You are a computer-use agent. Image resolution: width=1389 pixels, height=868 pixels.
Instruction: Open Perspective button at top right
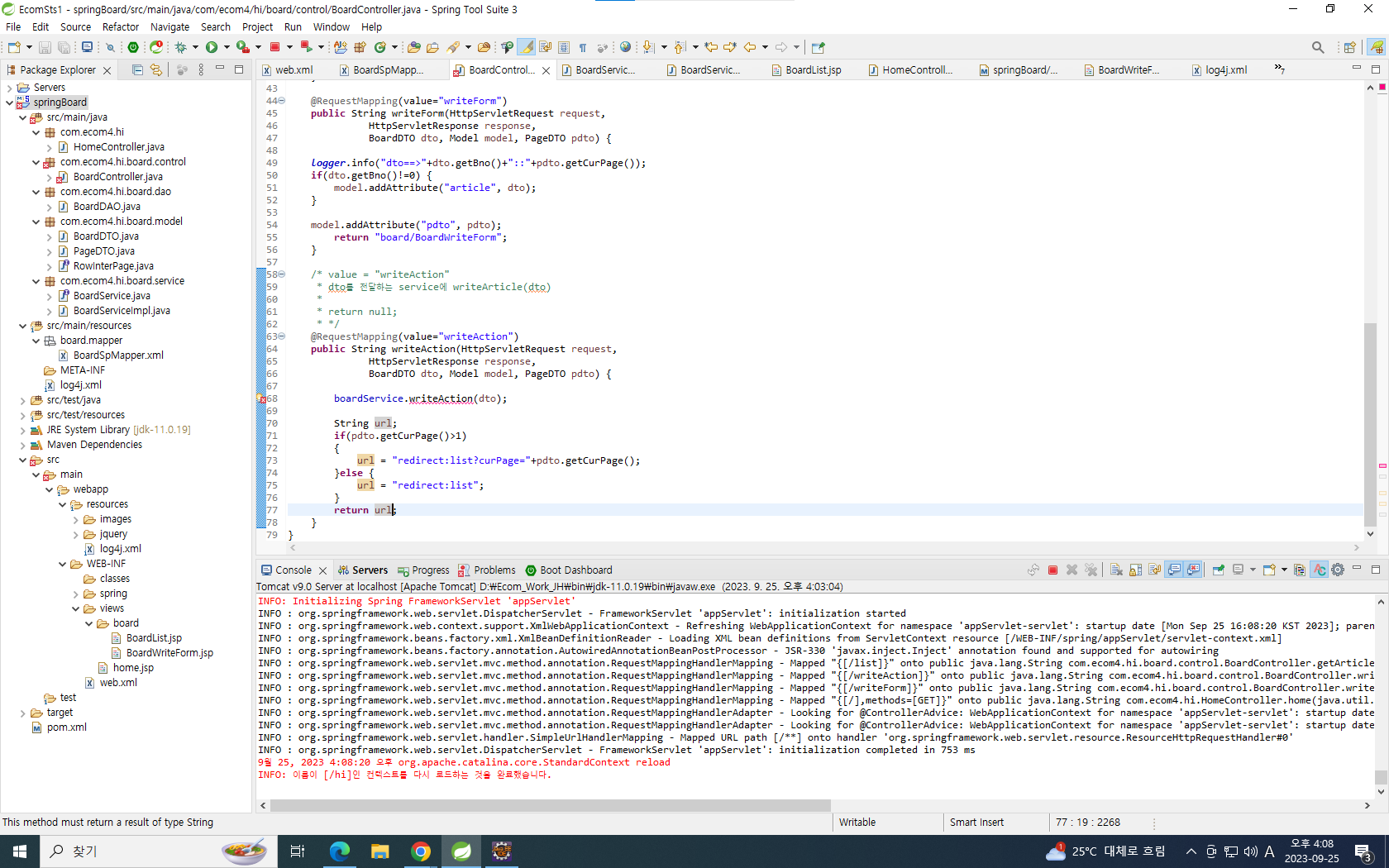coord(1349,47)
